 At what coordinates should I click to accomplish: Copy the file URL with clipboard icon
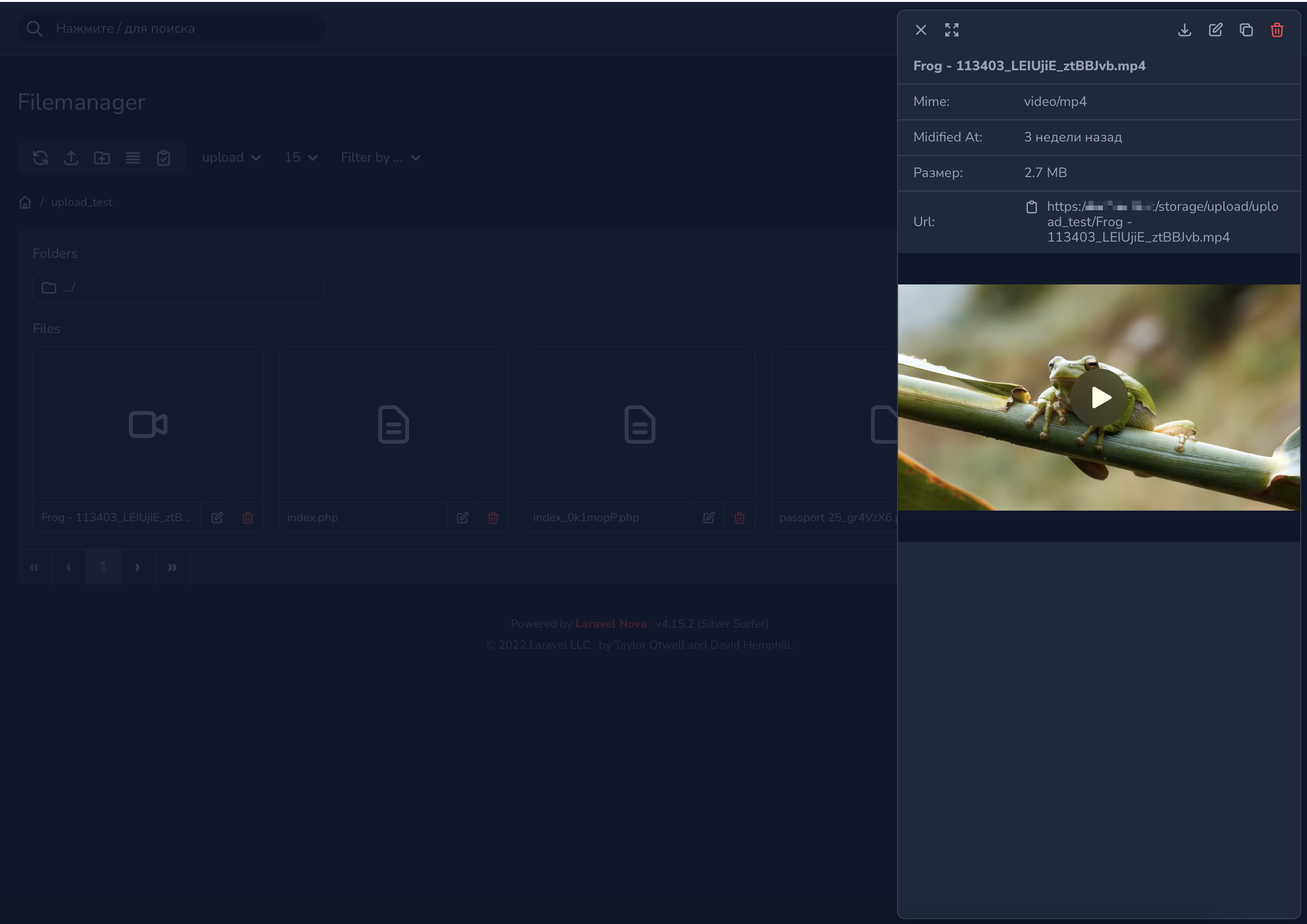pyautogui.click(x=1031, y=206)
